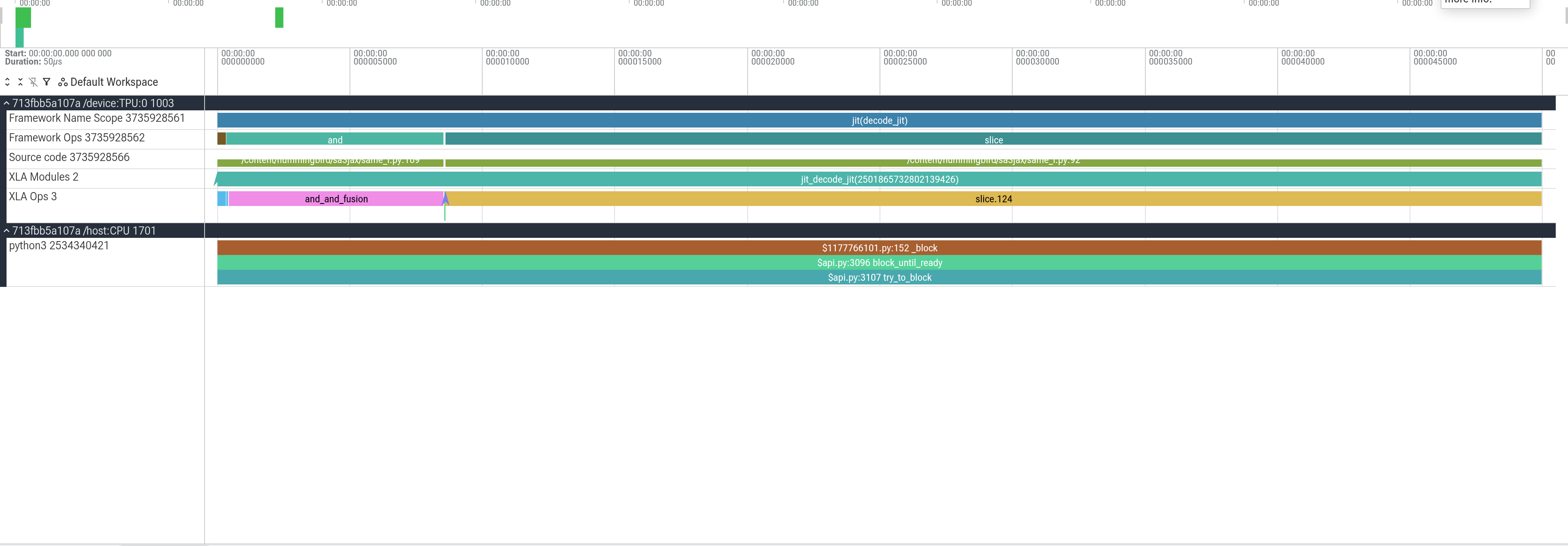Click the Start time 00:00:00.000 000 000 text
1568x546 pixels.
(x=58, y=53)
